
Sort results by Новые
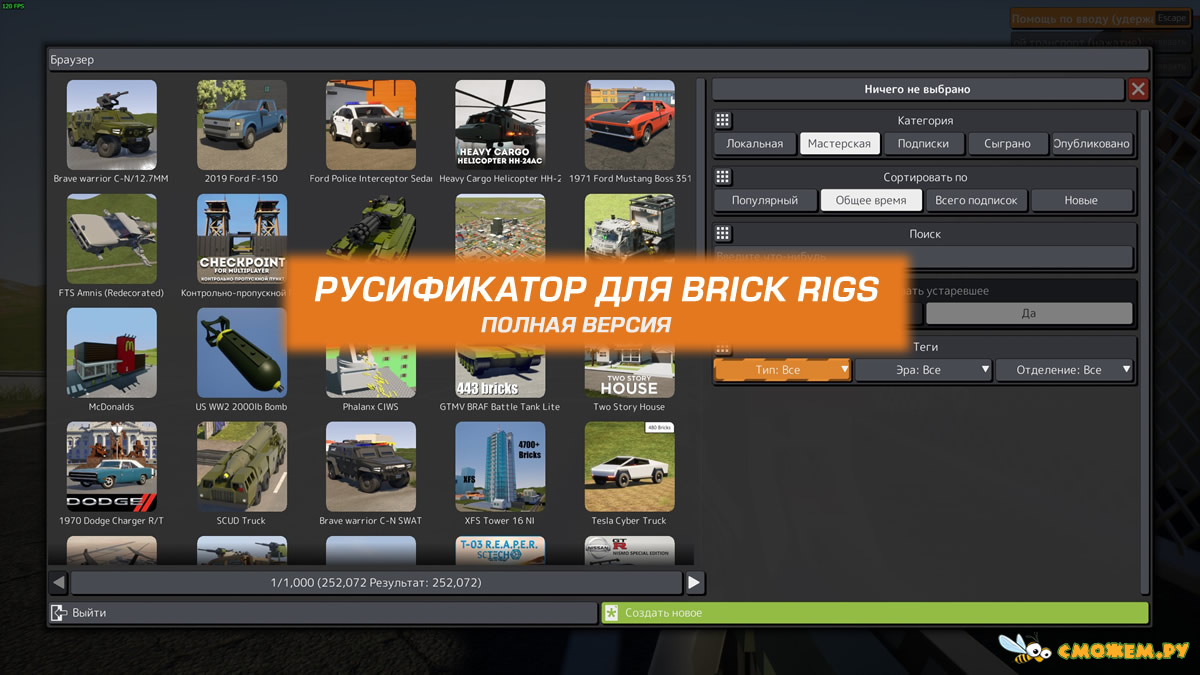click(1081, 200)
